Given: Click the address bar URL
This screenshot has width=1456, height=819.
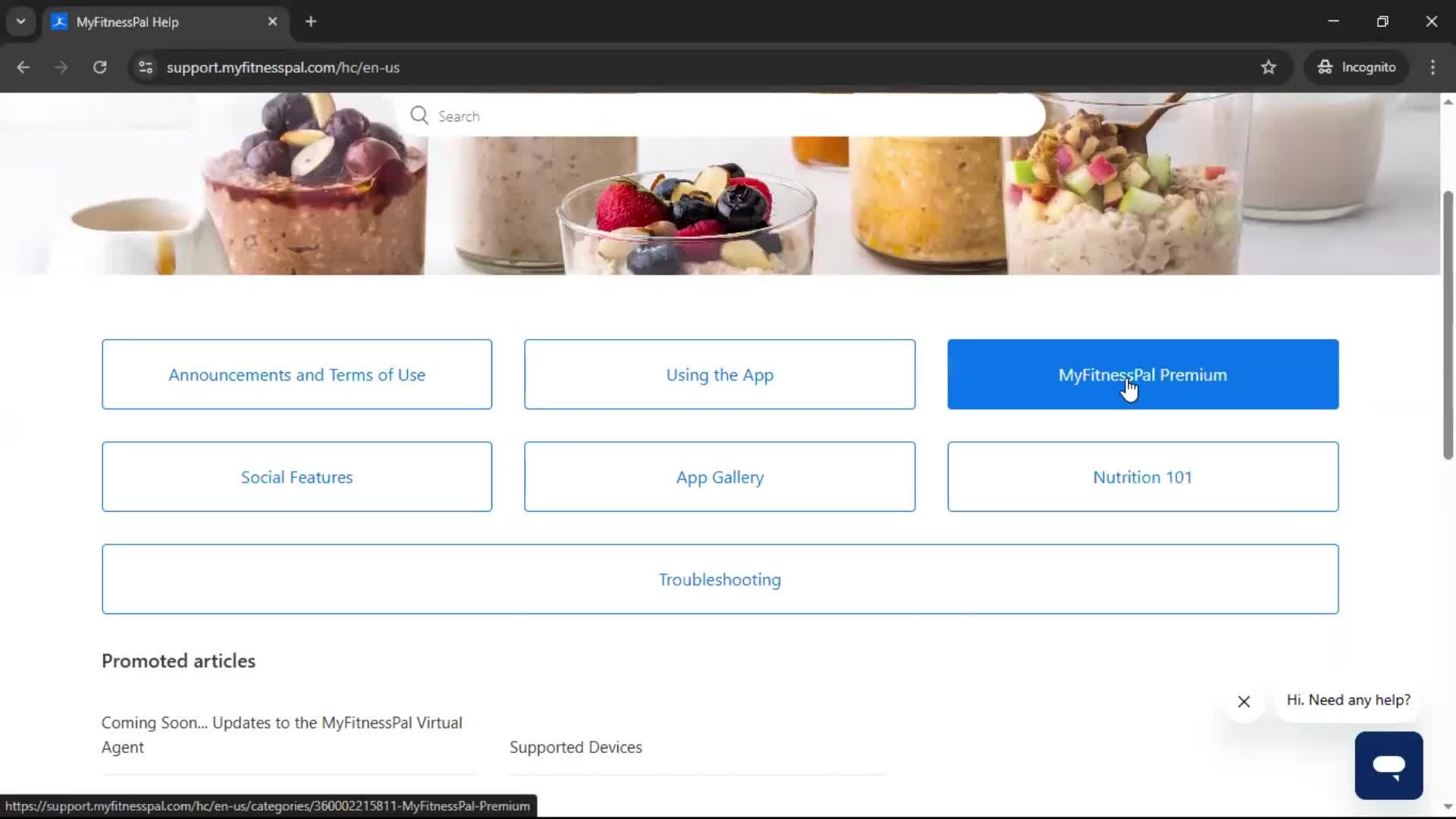Looking at the screenshot, I should [x=283, y=67].
